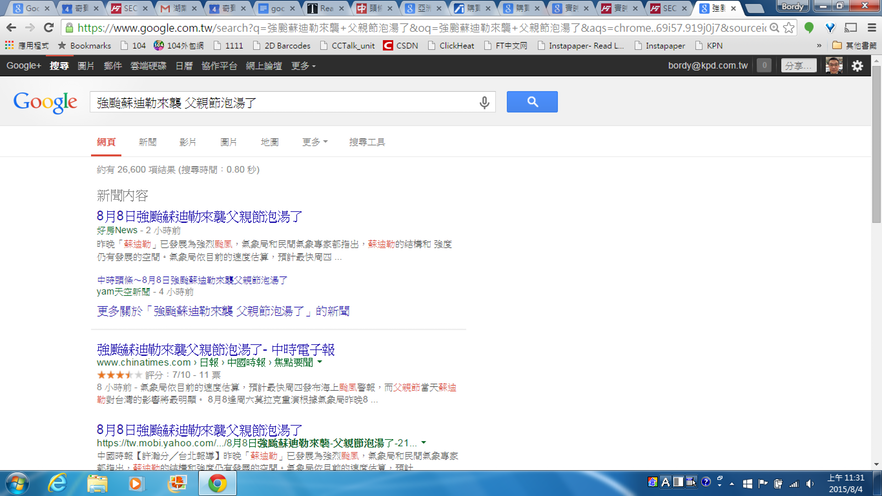Click the browser forward arrow
Viewport: 882px width, 496px height.
[29, 28]
